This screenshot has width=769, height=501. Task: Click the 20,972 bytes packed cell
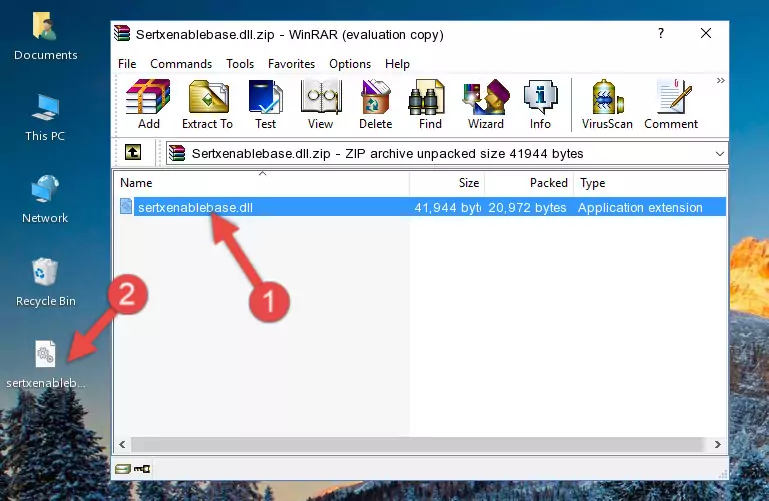527,207
